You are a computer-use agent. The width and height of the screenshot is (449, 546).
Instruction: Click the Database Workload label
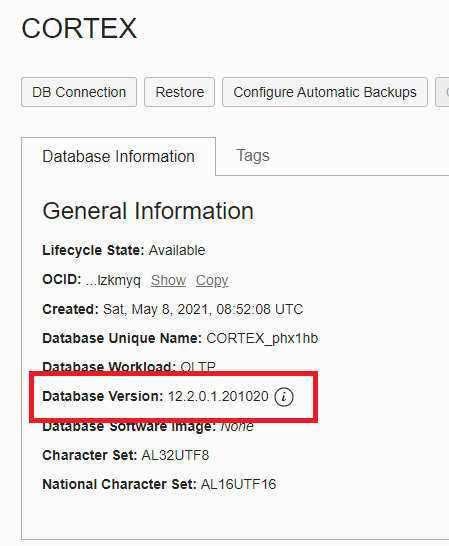pyautogui.click(x=109, y=366)
